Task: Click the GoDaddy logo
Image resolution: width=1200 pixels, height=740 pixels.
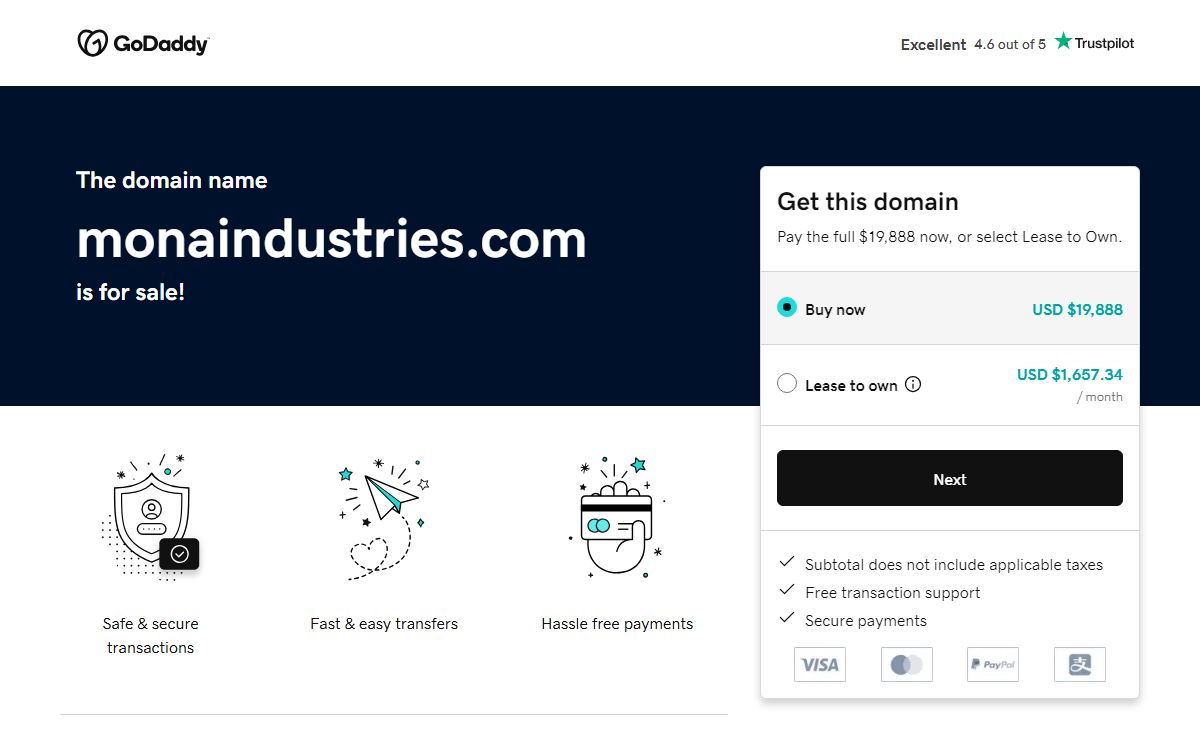Action: pyautogui.click(x=143, y=43)
